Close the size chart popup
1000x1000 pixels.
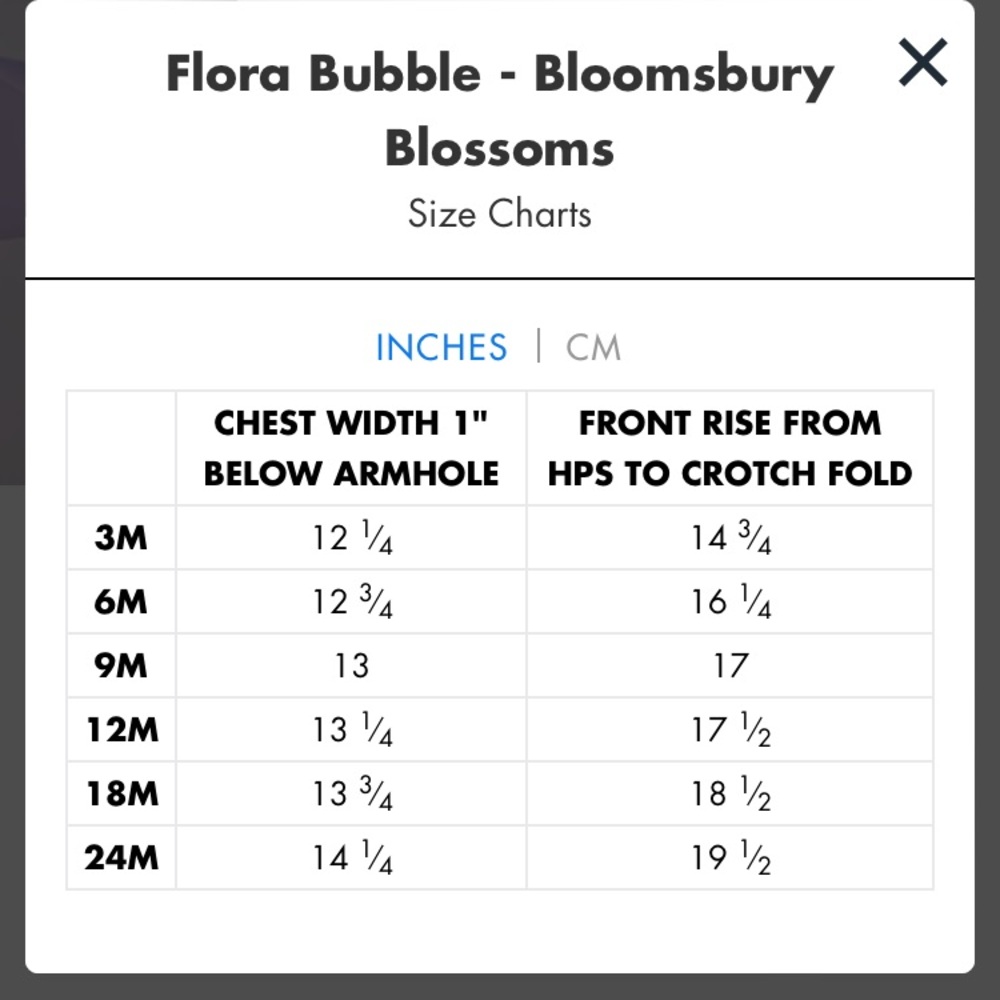922,62
